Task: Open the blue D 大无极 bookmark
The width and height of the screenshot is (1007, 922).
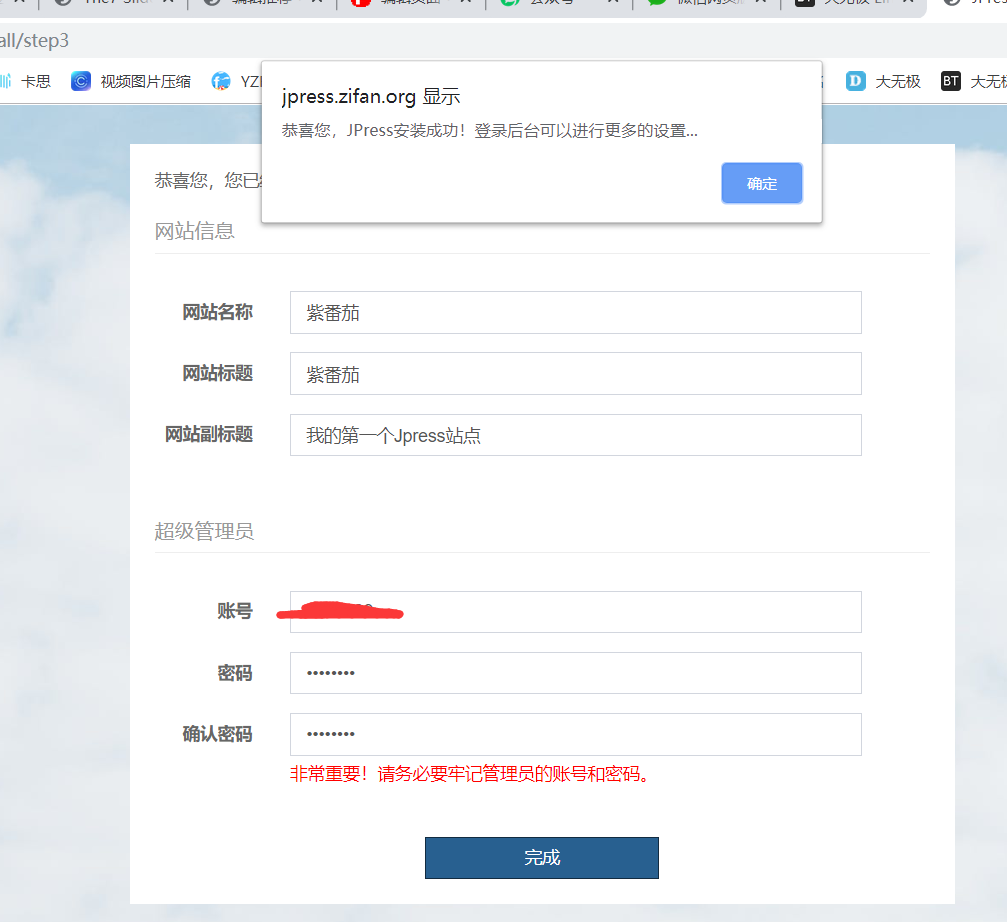Action: click(x=882, y=81)
